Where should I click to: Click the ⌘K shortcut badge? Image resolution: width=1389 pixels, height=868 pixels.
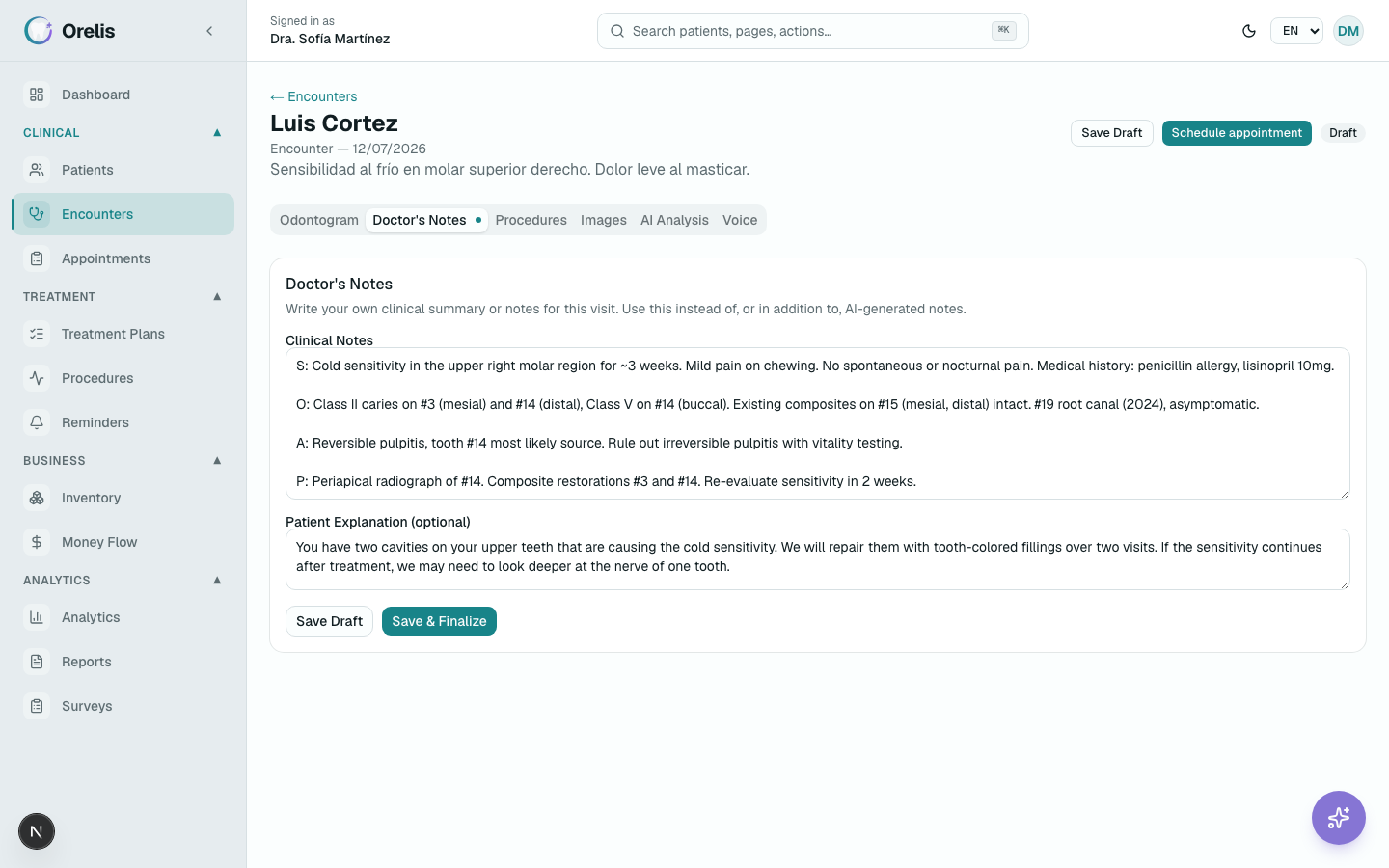point(1003,31)
